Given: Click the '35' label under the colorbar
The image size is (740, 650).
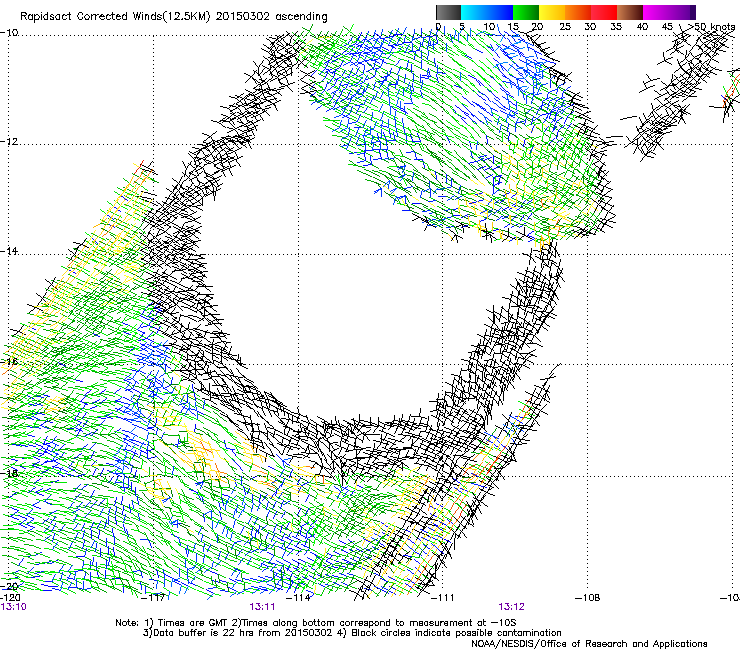Looking at the screenshot, I should click(616, 27).
